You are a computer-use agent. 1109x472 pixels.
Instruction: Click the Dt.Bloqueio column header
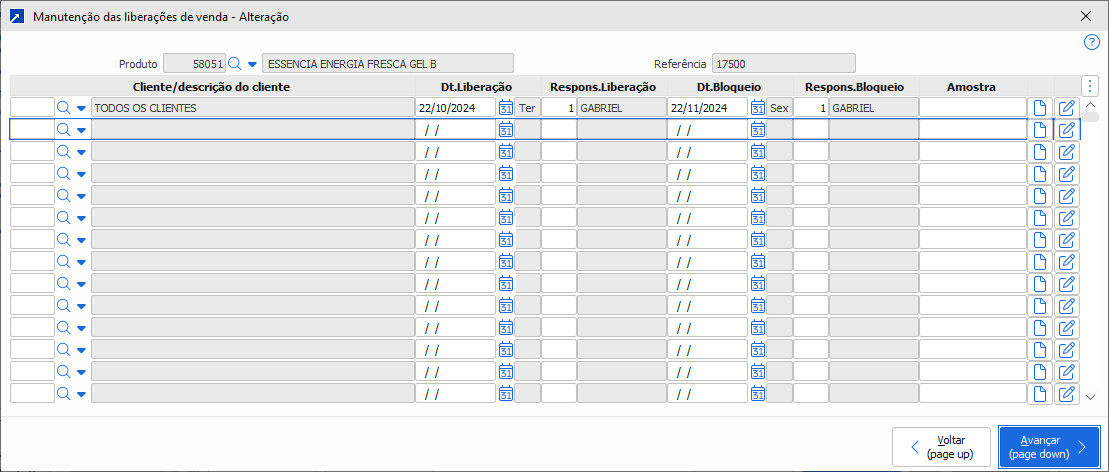coord(728,86)
